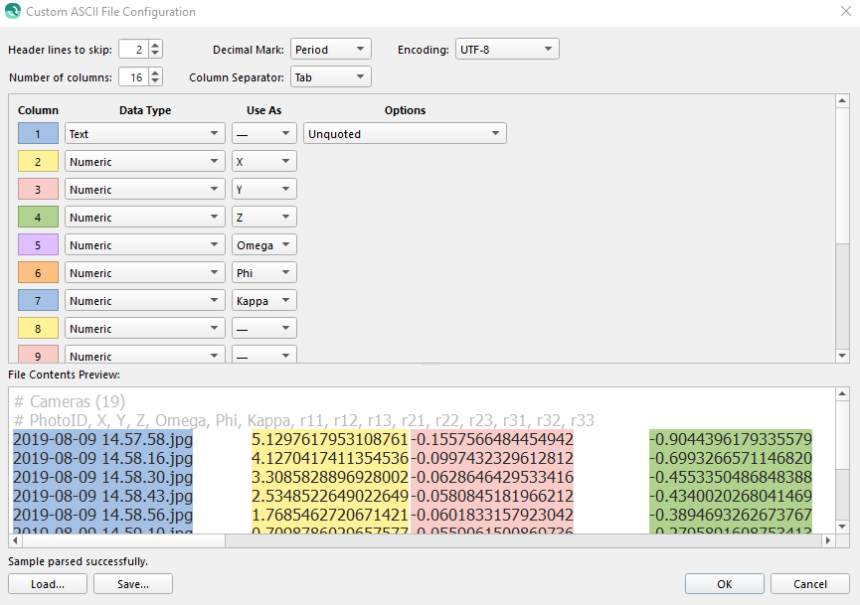
Task: Click the yellow column 2 color swatch
Action: point(38,162)
